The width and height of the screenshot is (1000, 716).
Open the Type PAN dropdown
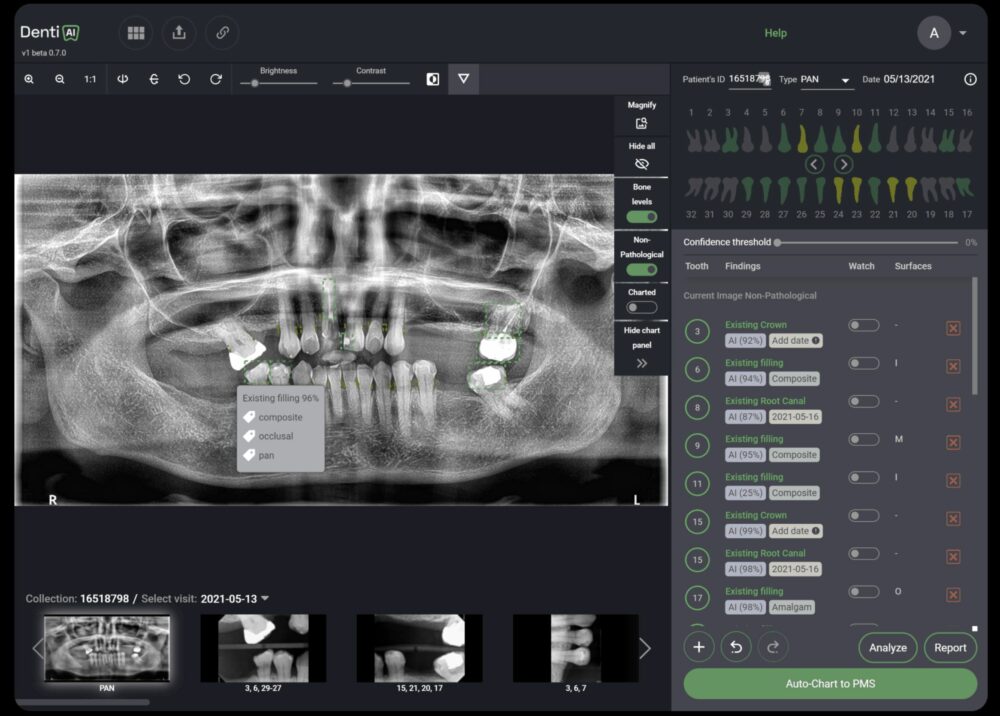pyautogui.click(x=843, y=79)
